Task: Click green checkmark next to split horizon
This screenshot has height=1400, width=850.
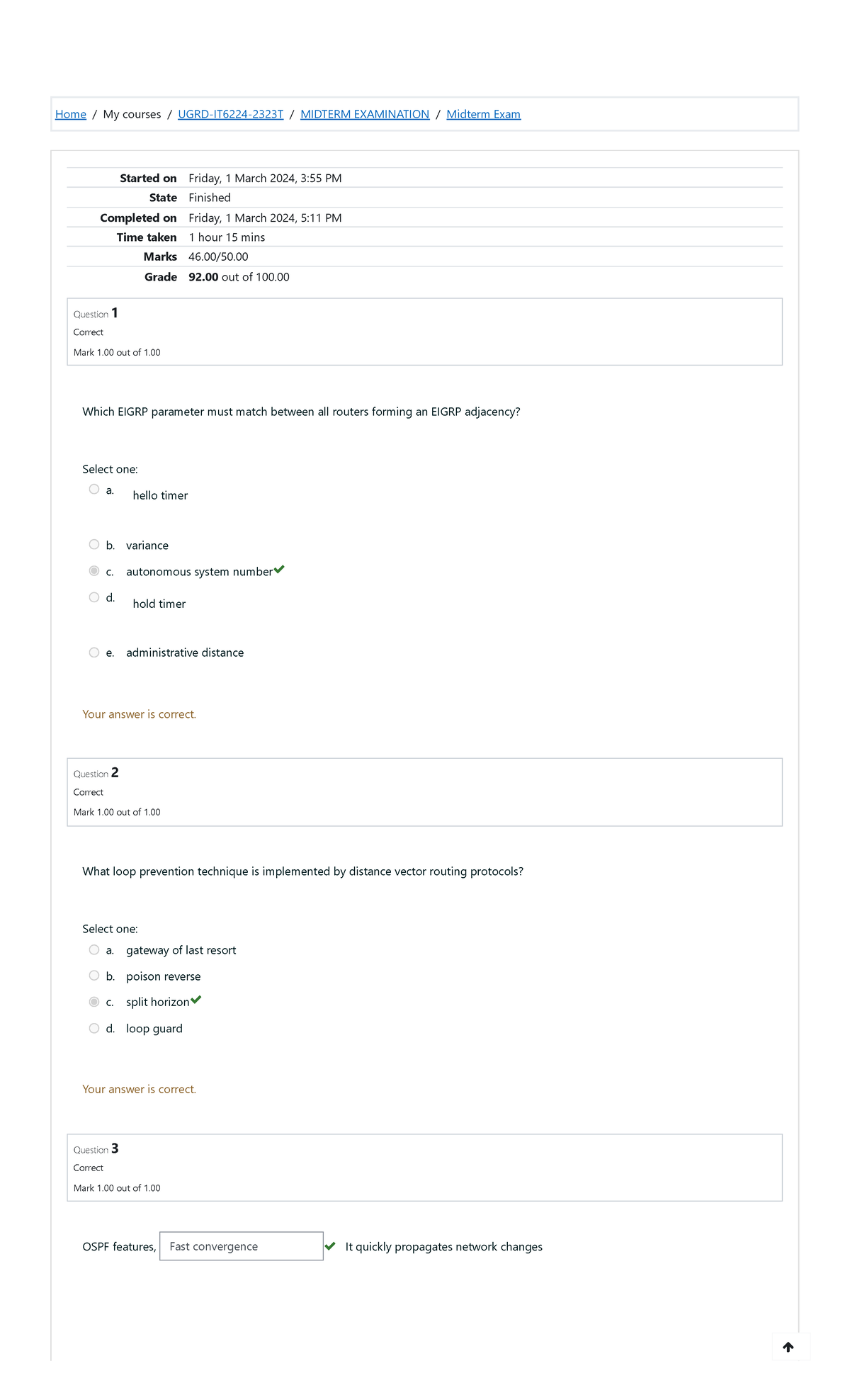Action: click(196, 1000)
